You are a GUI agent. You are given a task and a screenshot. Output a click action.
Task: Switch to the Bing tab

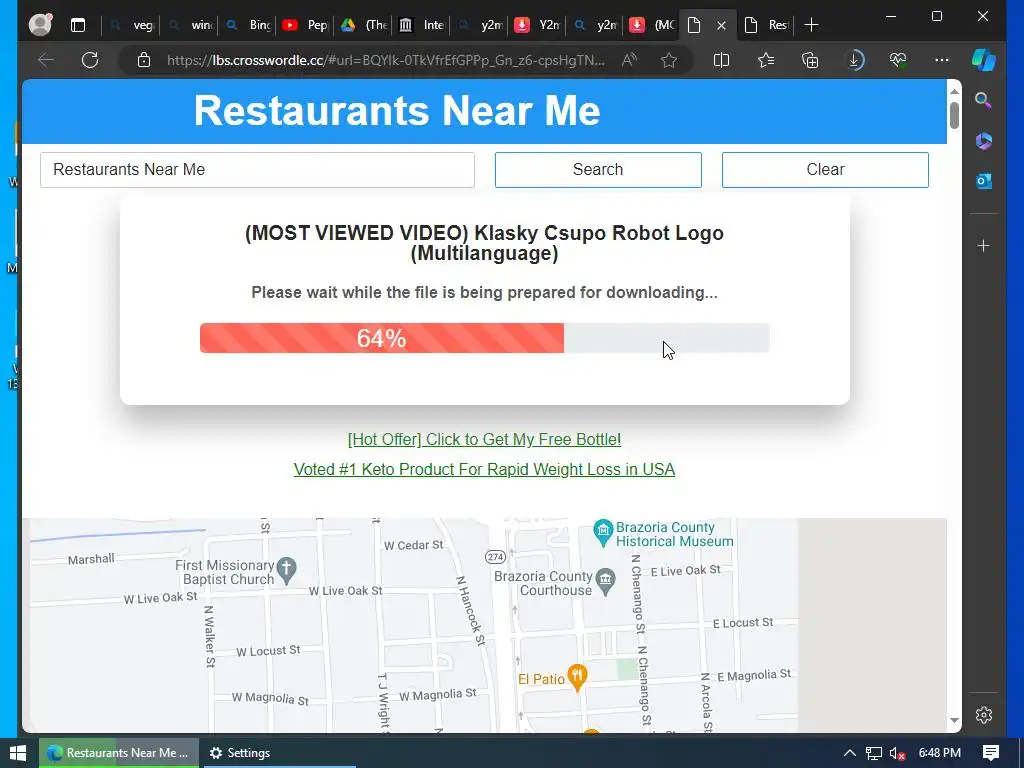point(247,25)
